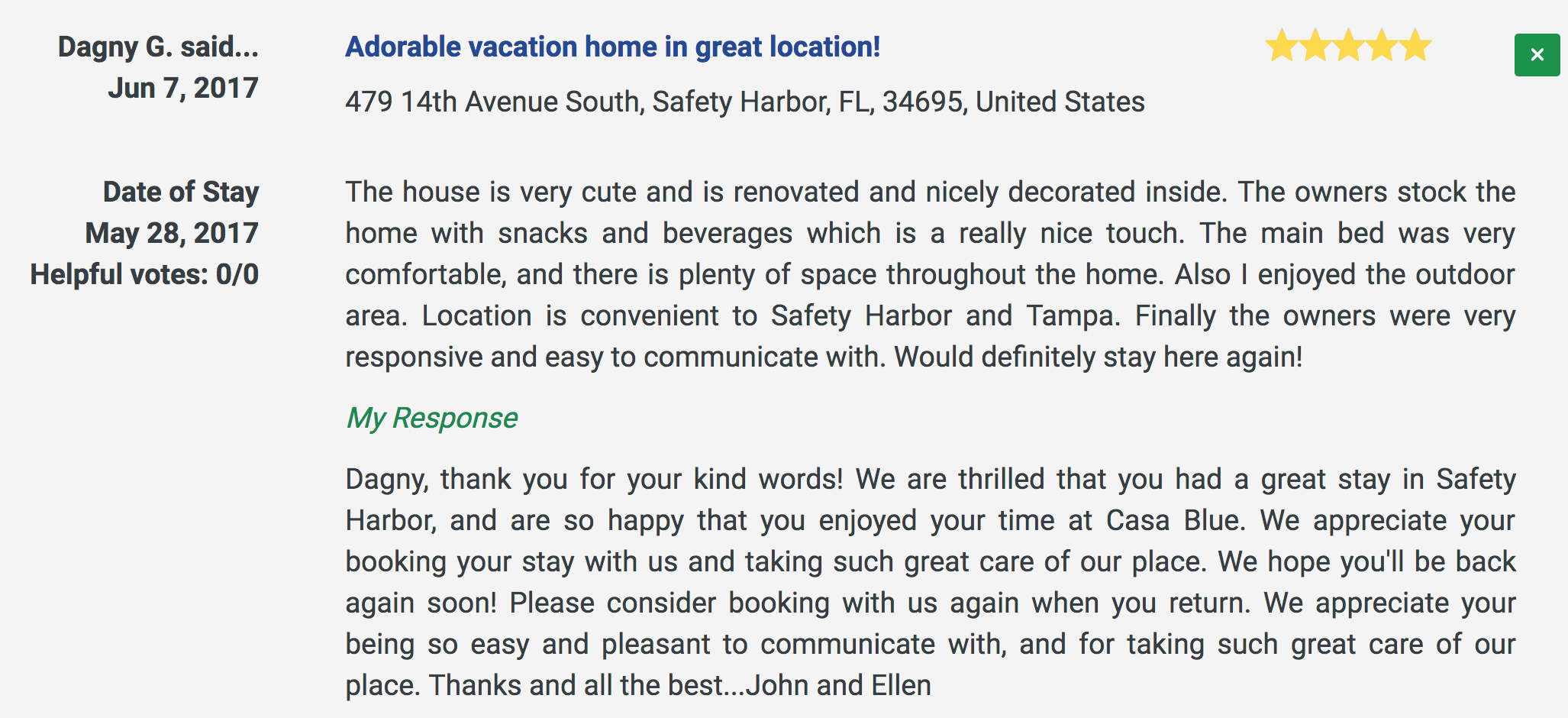Click the review paragraph about the house
1568x718 pixels.
[930, 274]
